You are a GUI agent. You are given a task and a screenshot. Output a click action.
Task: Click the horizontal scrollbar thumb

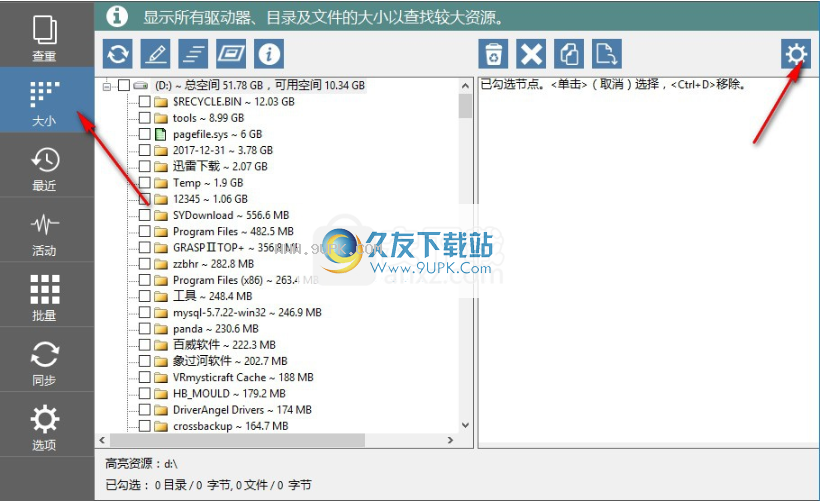tap(237, 440)
